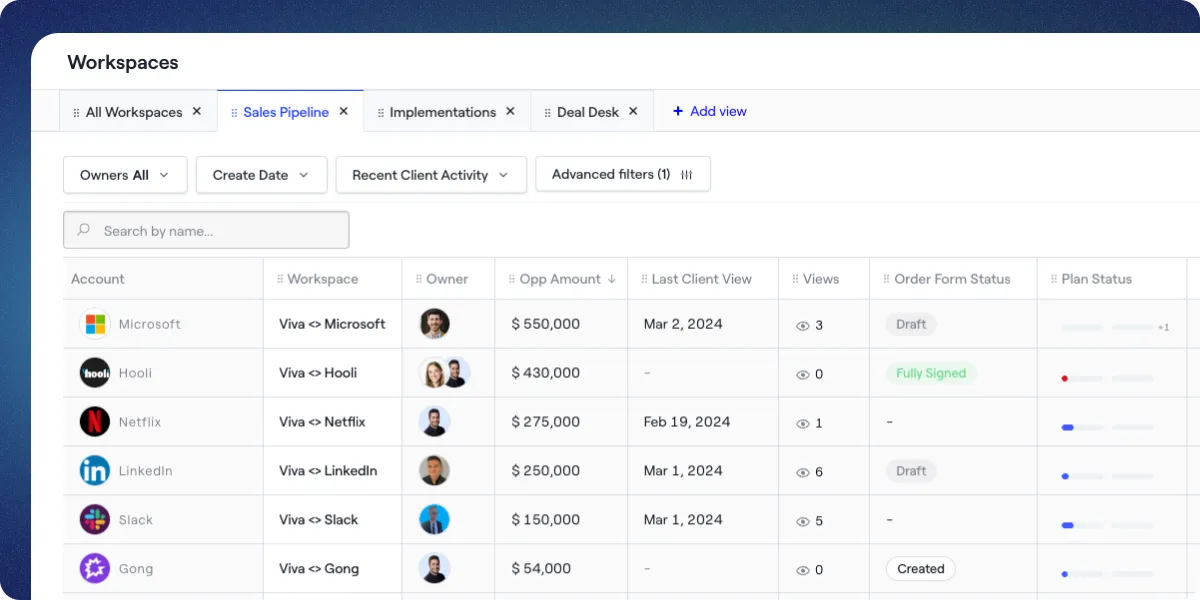Open the Recent Client Activity dropdown

click(x=431, y=175)
